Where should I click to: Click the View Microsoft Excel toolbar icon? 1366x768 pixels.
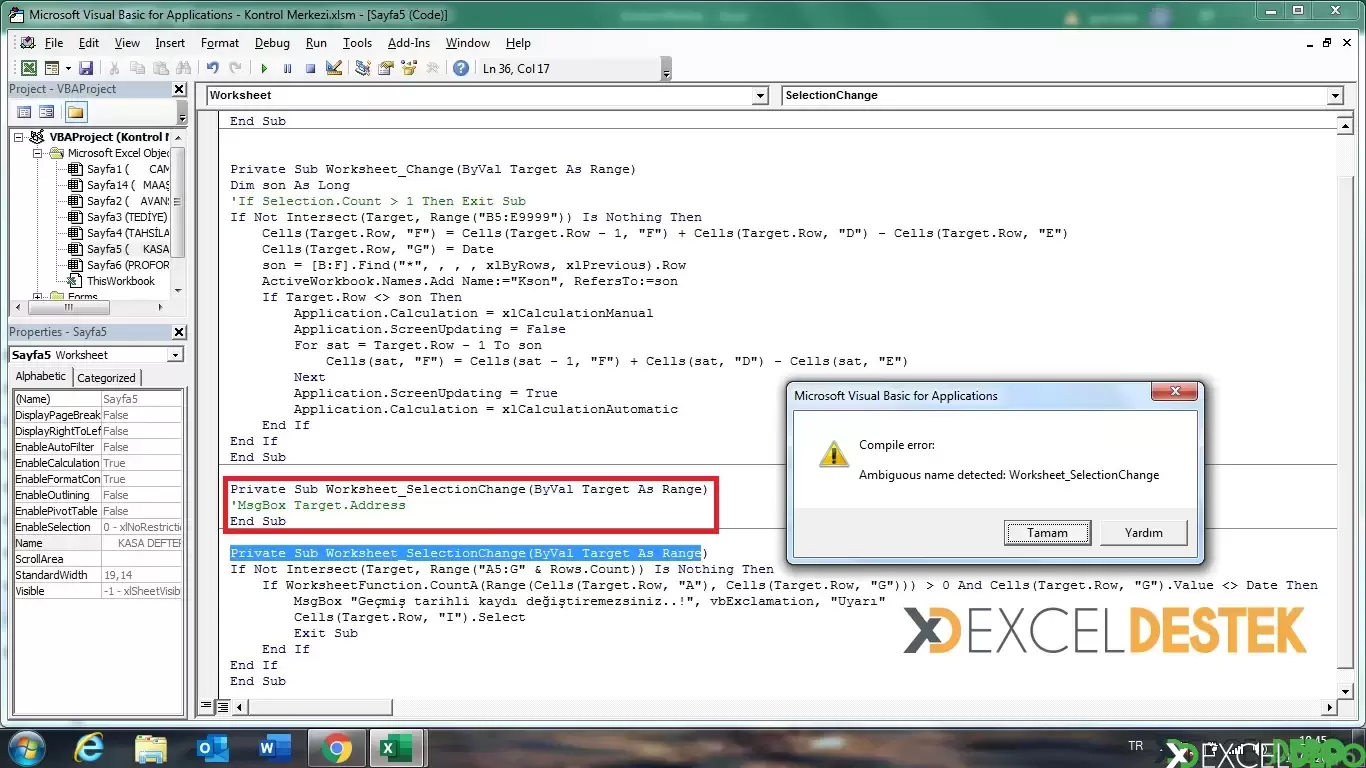[28, 68]
